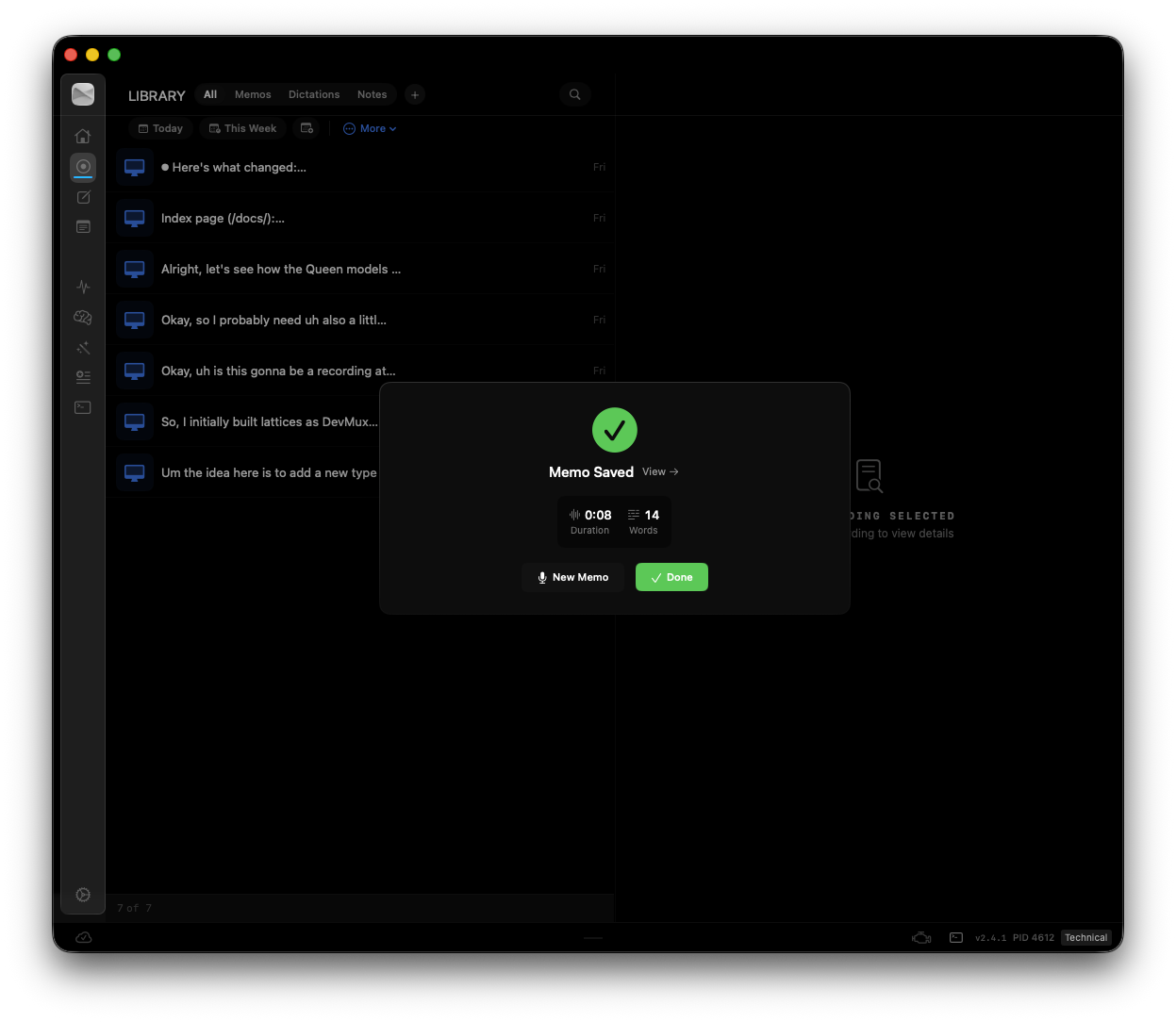Open "Um the idea here is to add" entry
Screen dimensions: 1176x1022
click(x=243, y=472)
